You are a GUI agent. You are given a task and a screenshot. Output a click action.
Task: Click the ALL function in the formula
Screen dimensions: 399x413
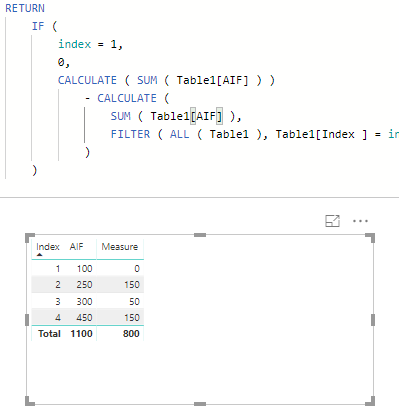click(179, 134)
